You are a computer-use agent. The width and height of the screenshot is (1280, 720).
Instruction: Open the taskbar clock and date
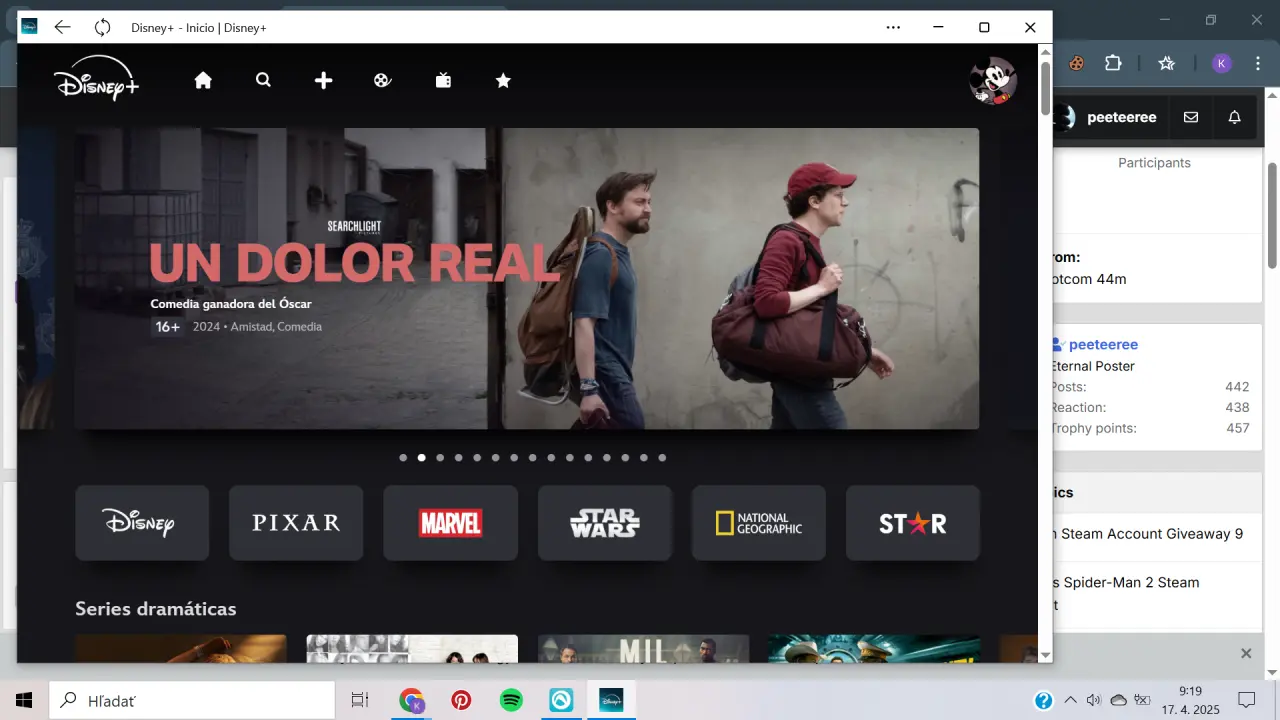click(1189, 700)
